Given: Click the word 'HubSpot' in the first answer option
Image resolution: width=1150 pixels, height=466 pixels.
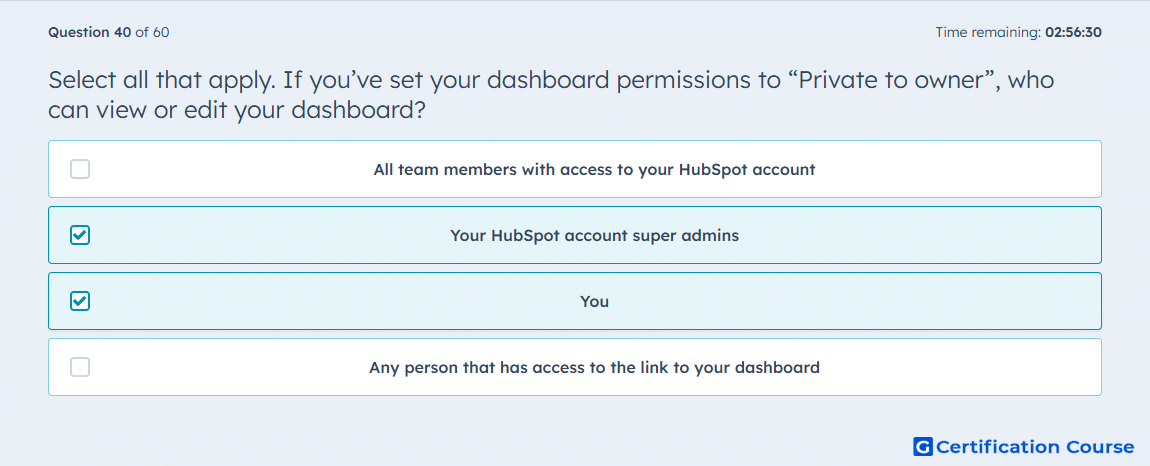Looking at the screenshot, I should click(711, 170).
